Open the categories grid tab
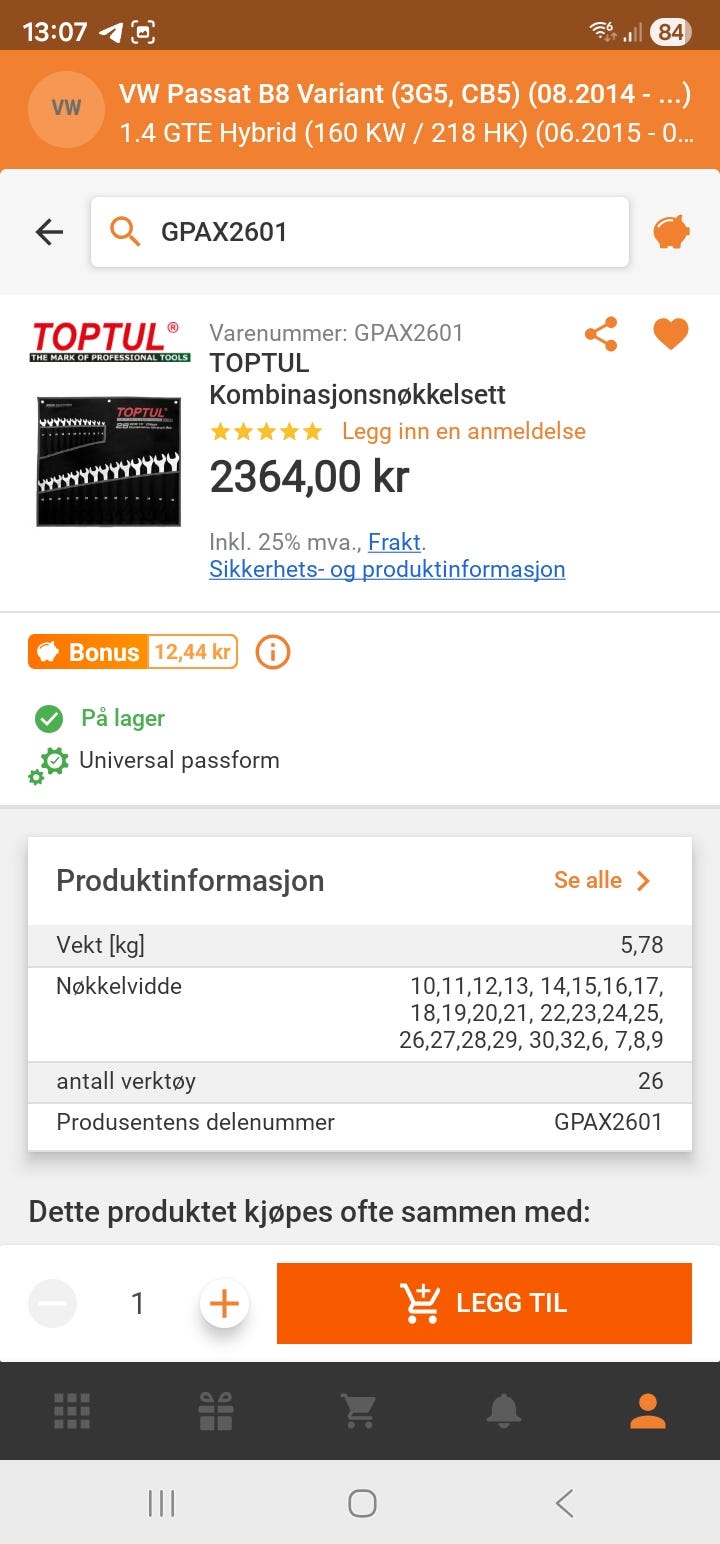 point(72,1410)
